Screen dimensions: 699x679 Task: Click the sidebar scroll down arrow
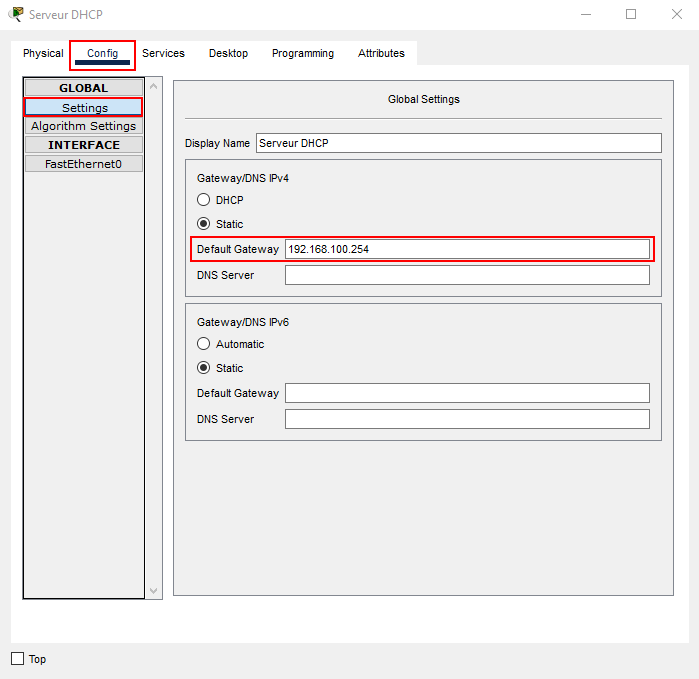[154, 591]
